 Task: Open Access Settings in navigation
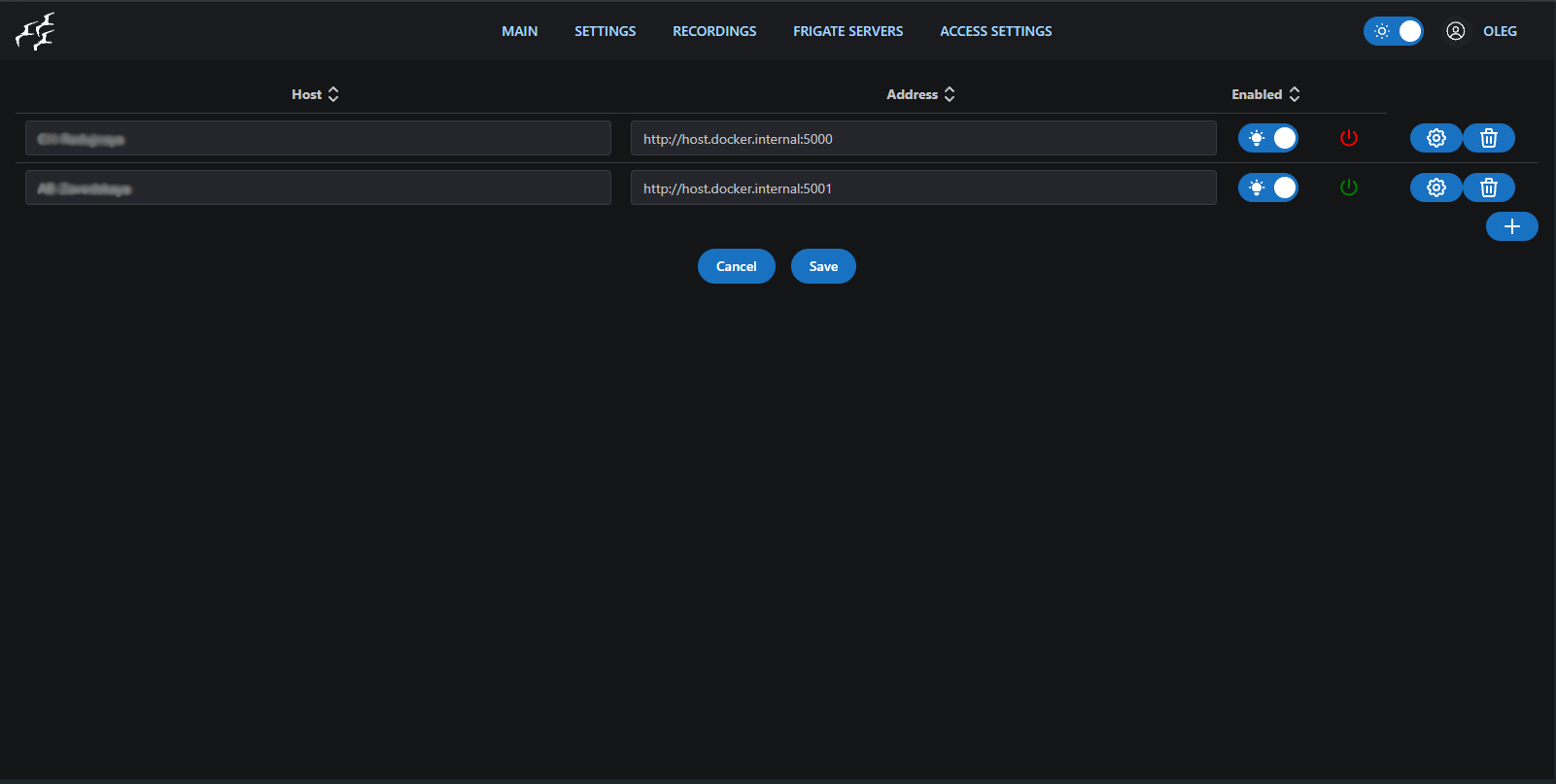(x=995, y=31)
